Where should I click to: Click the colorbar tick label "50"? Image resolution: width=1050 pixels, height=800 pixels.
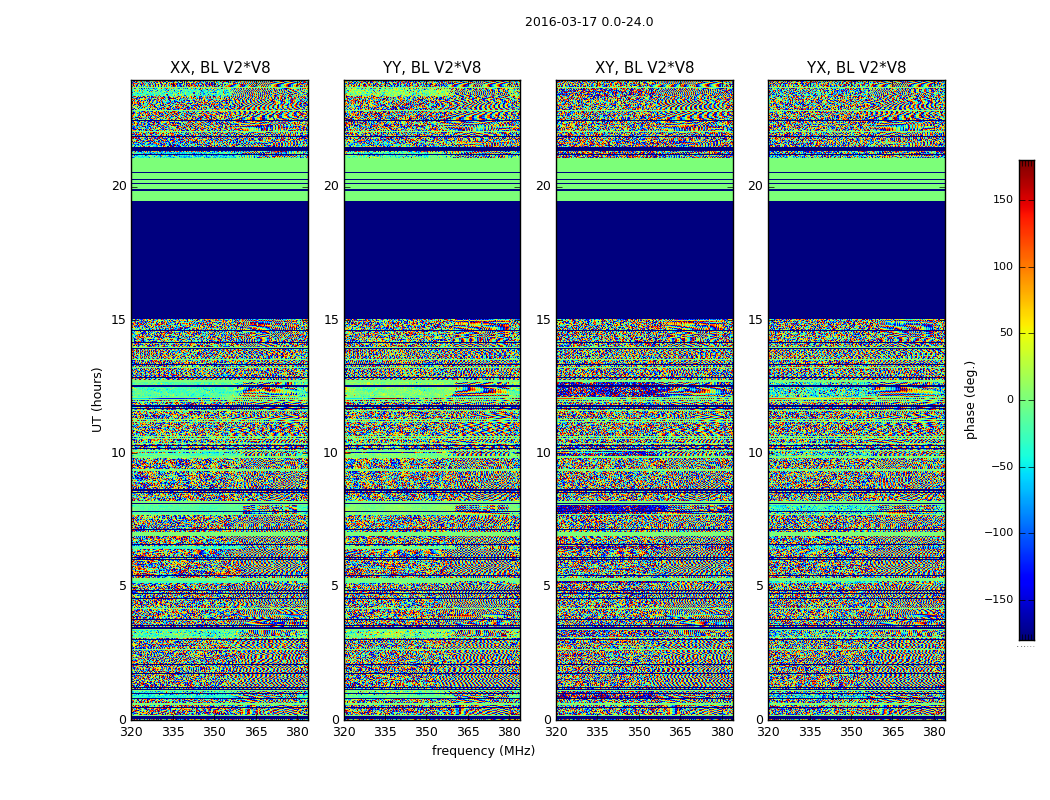click(1006, 333)
